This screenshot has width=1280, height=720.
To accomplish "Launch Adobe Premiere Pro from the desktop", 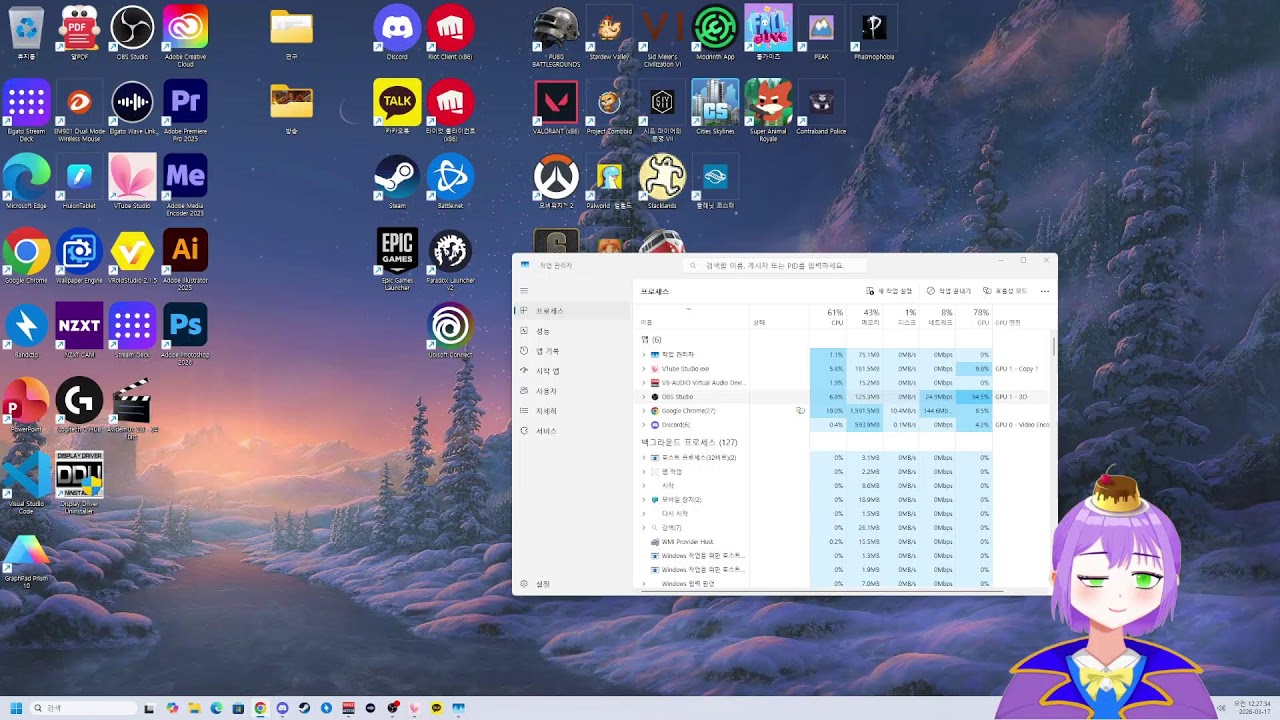I will pyautogui.click(x=185, y=109).
